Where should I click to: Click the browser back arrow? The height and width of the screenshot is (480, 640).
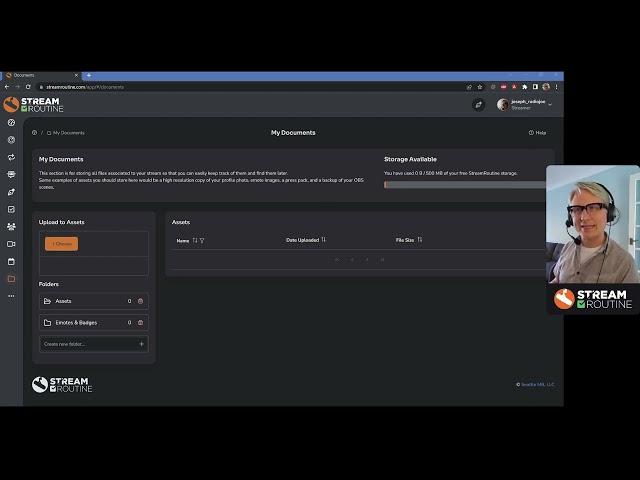click(x=7, y=87)
